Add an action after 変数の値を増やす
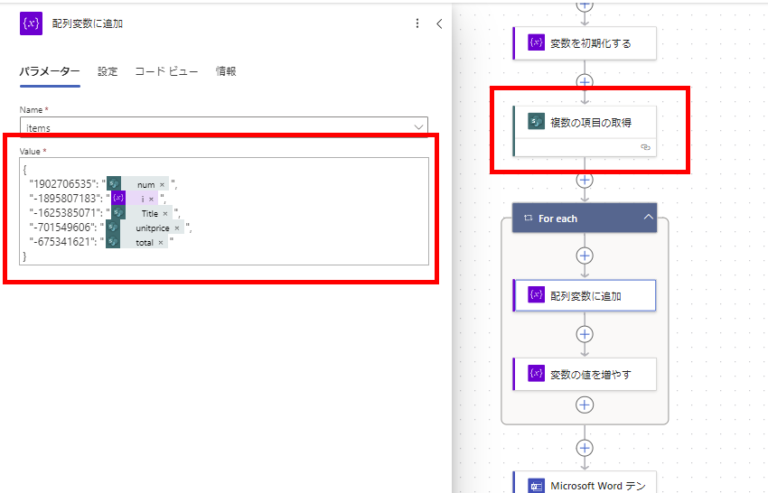The image size is (768, 493). click(x=584, y=405)
